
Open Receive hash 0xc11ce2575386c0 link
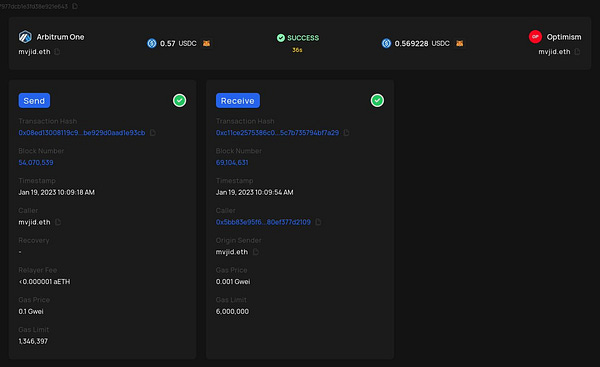point(277,133)
